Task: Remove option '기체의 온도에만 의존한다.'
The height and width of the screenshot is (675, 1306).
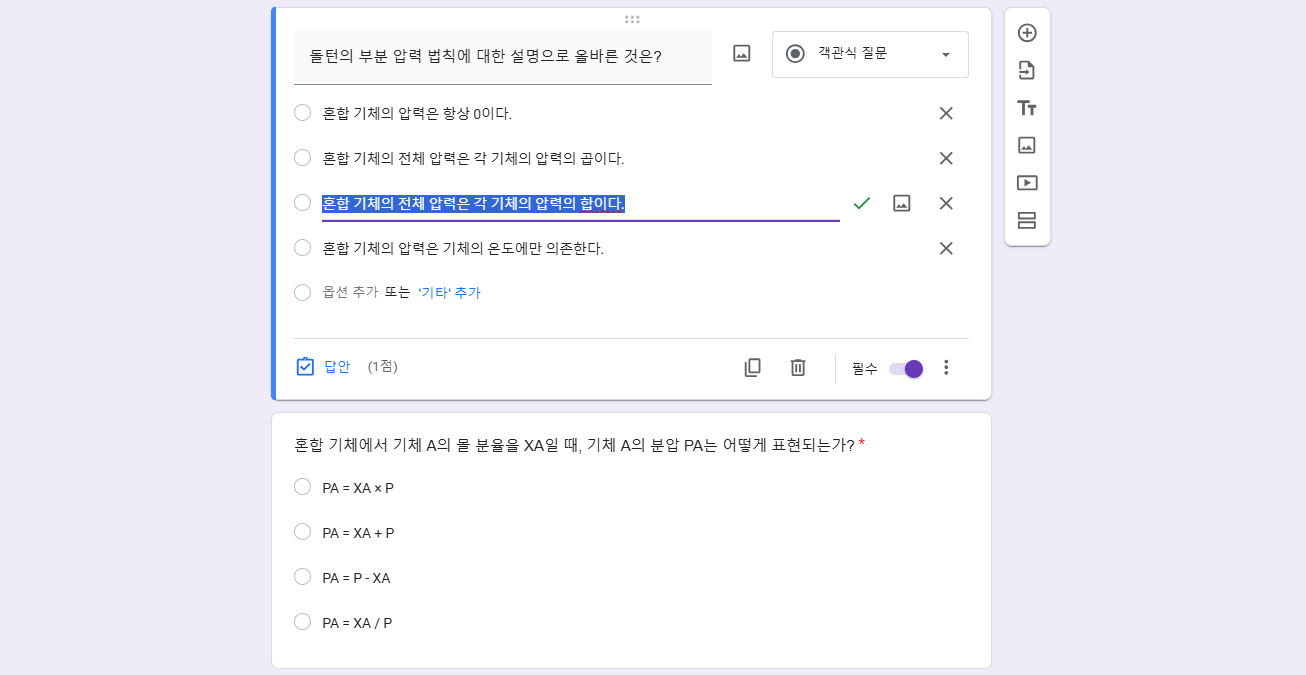Action: point(946,248)
